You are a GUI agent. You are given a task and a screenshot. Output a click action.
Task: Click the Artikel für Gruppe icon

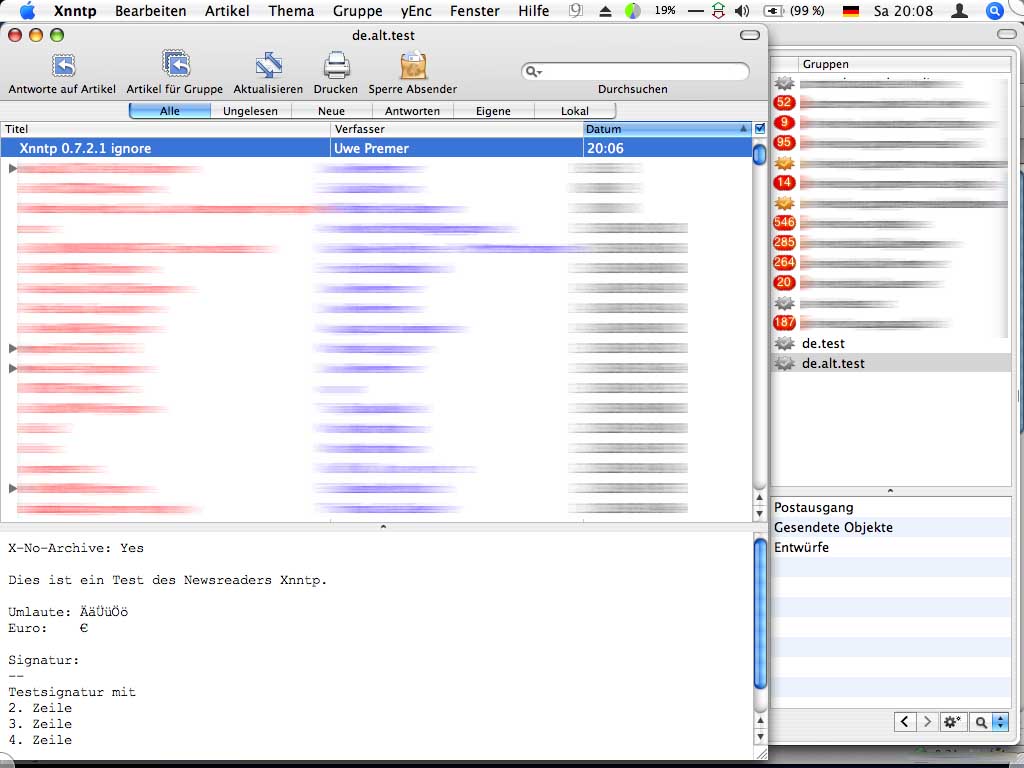[175, 67]
